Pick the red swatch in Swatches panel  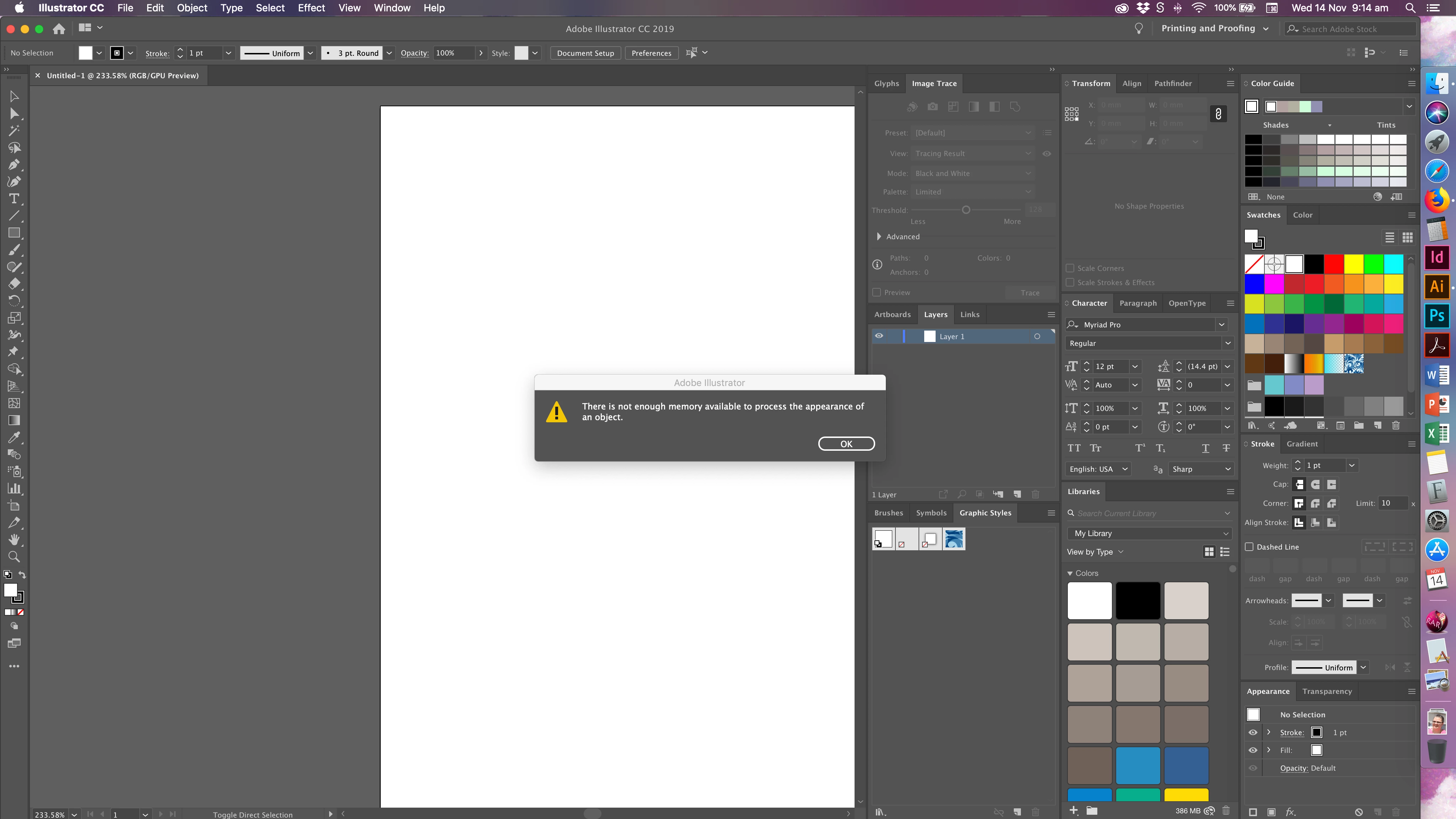click(1334, 264)
